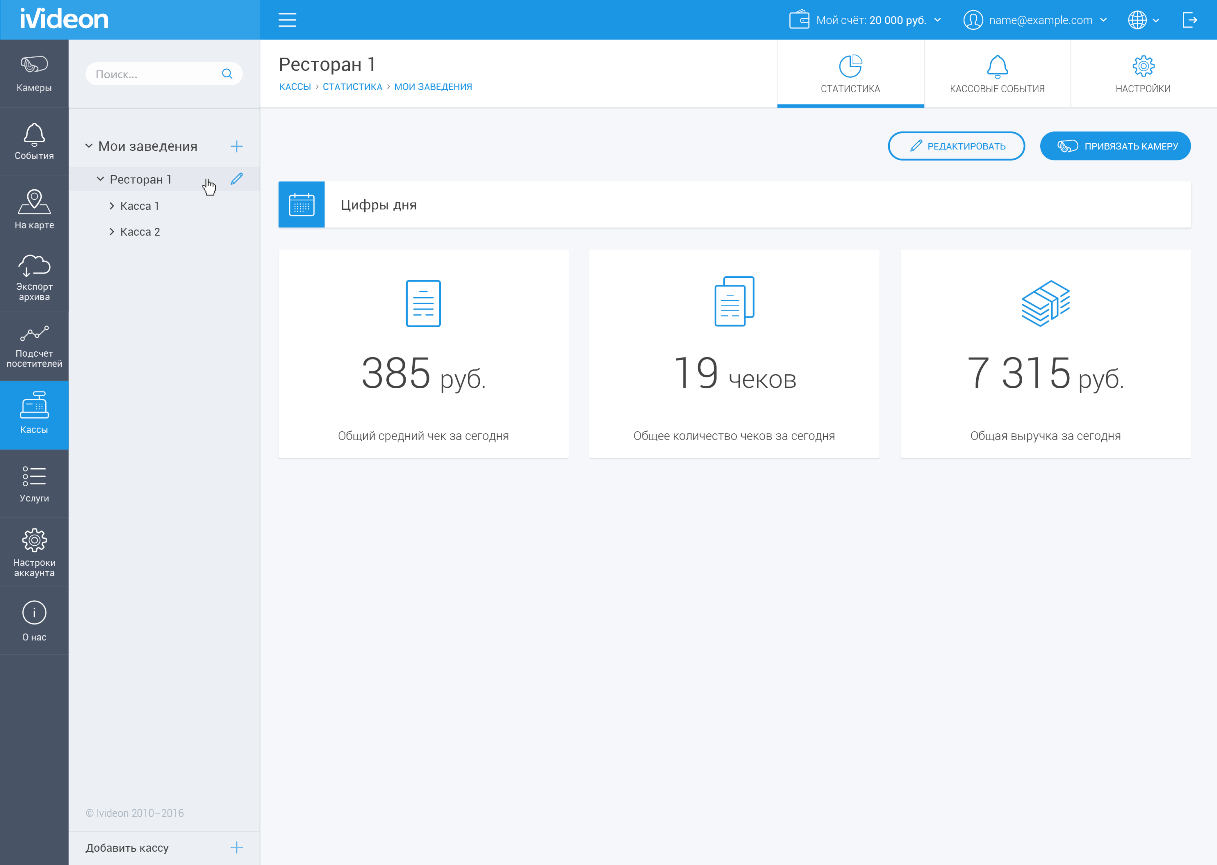
Task: Click the 385 руб. value
Action: coord(423,374)
